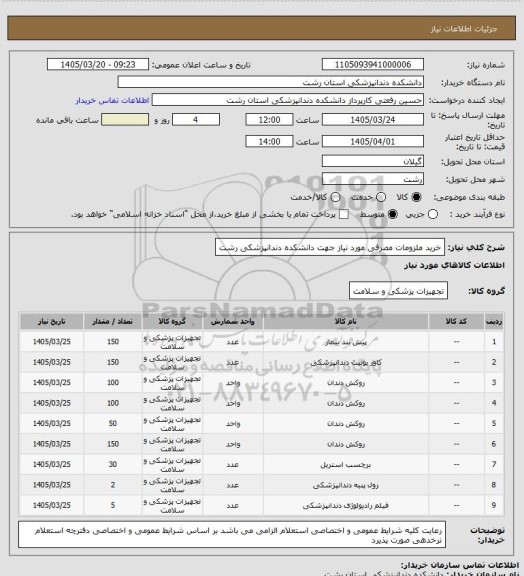Click the گیلان delivery province field
The image size is (524, 576).
pos(373,161)
